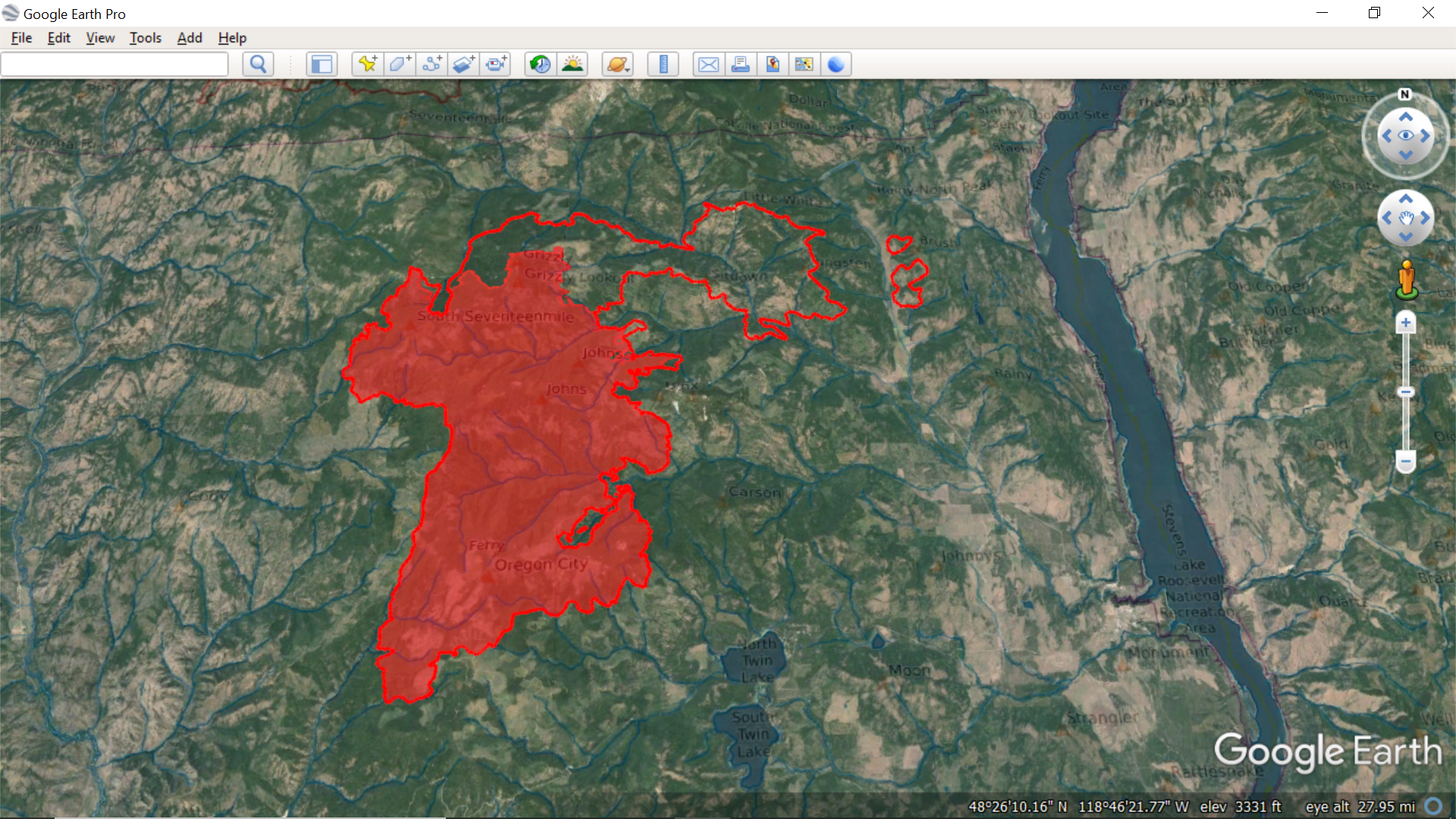The width and height of the screenshot is (1456, 819).
Task: Click the Email envelope icon
Action: point(708,64)
